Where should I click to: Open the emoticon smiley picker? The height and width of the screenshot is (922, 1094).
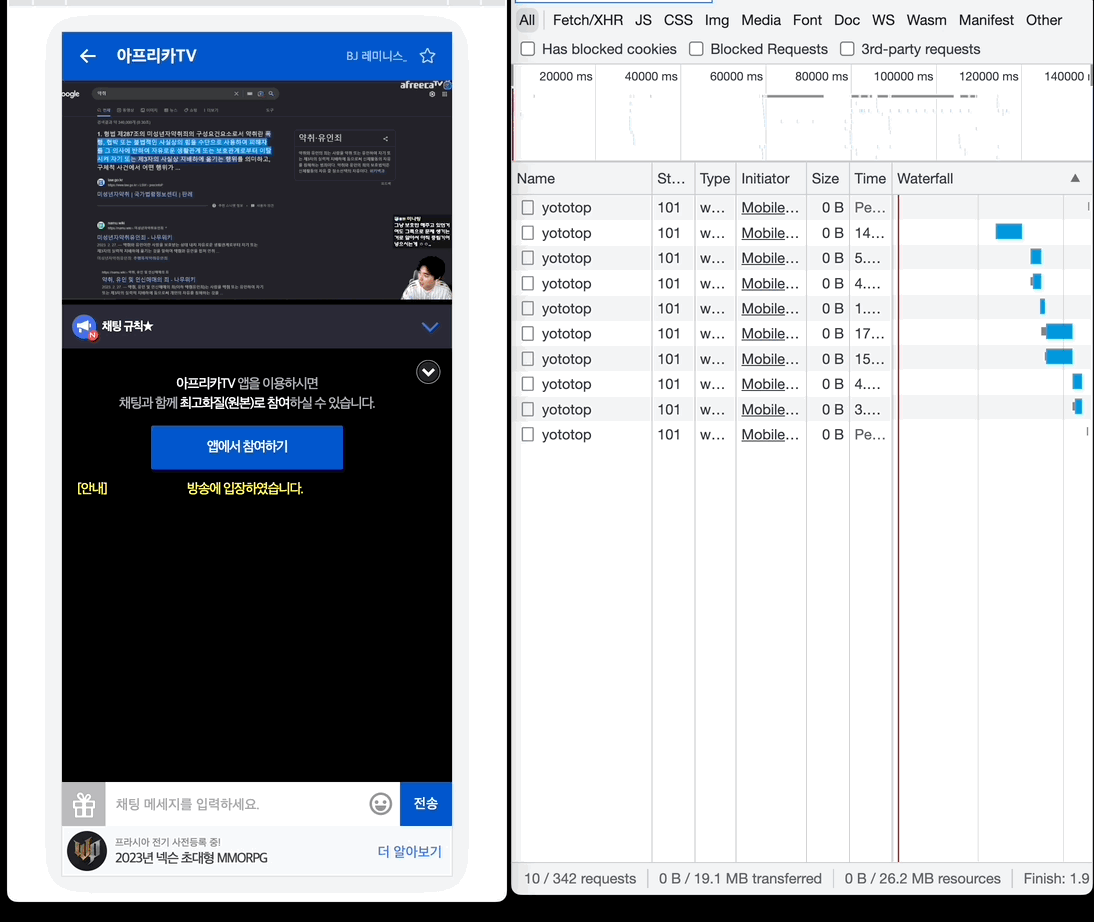[x=380, y=804]
